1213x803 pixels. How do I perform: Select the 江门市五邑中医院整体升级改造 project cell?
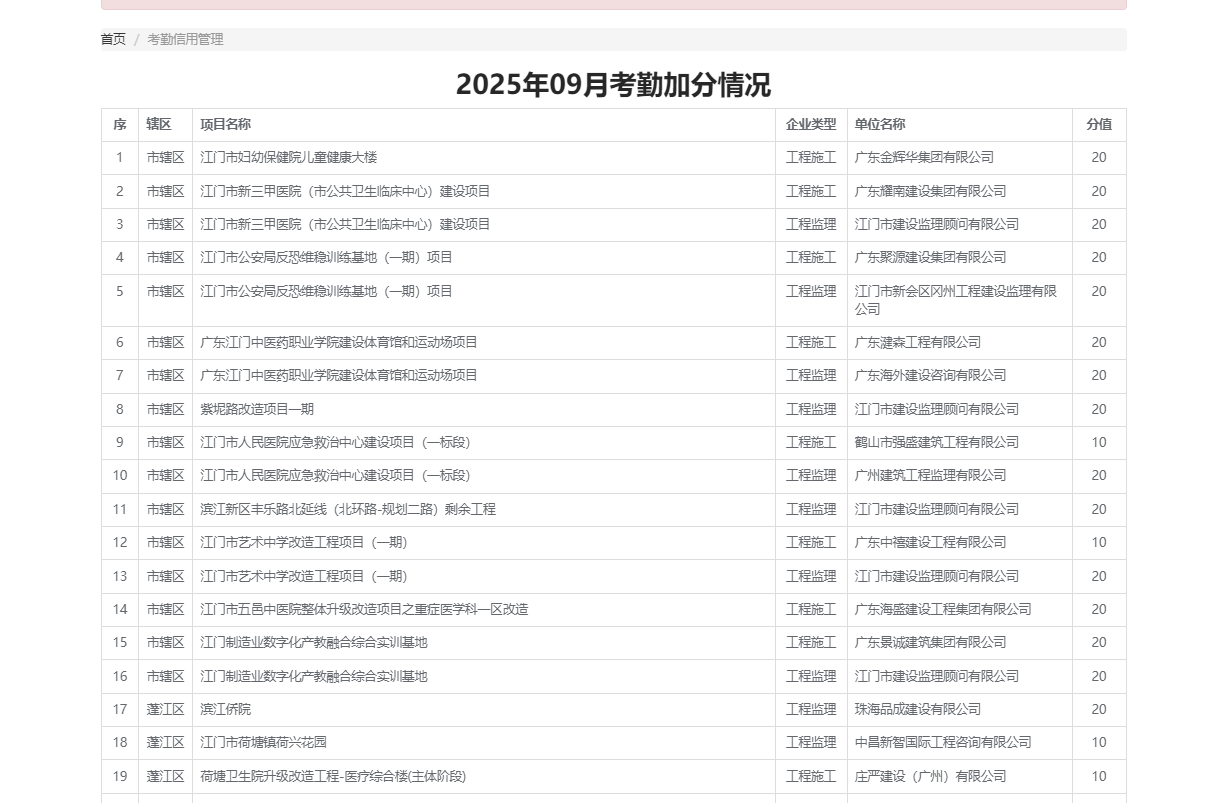click(364, 609)
